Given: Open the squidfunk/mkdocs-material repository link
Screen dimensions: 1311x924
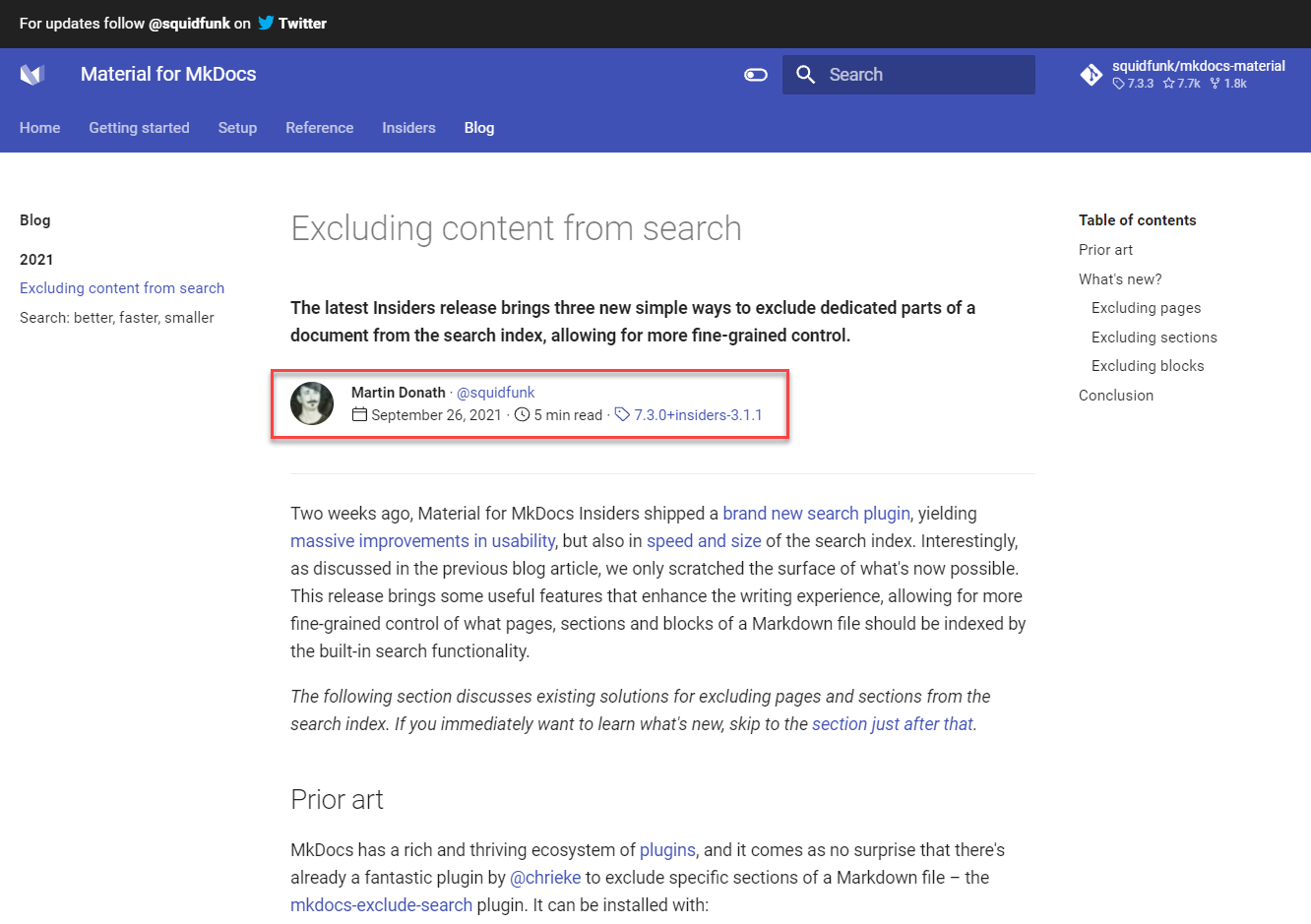Looking at the screenshot, I should tap(1182, 75).
